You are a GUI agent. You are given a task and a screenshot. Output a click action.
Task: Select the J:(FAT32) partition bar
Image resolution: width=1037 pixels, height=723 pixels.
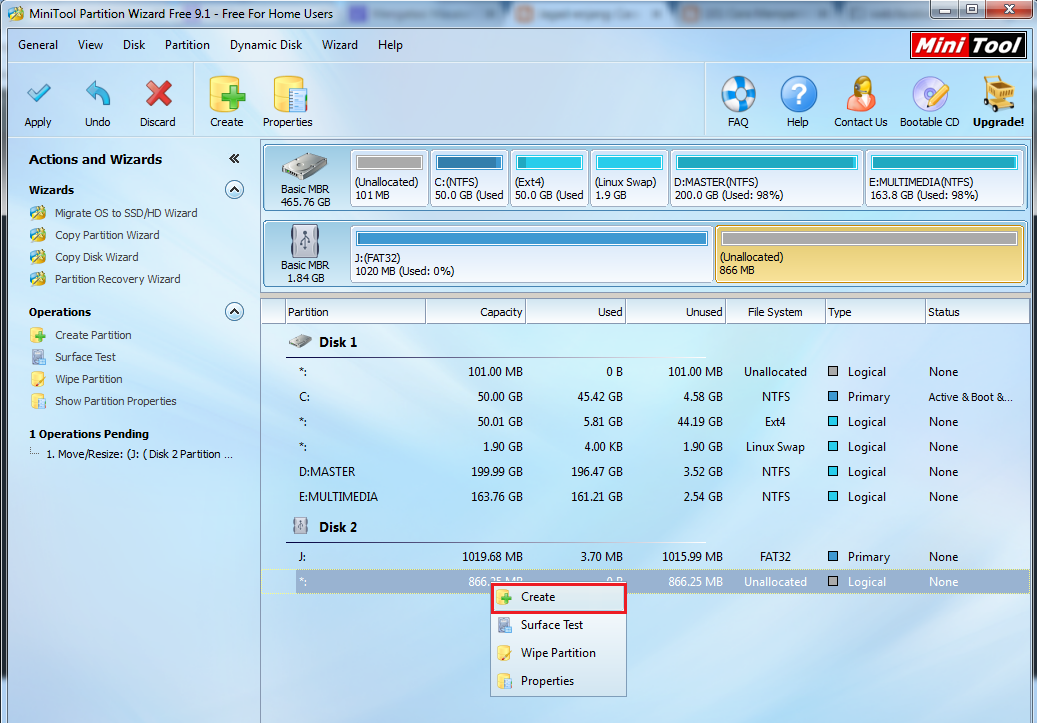point(530,253)
